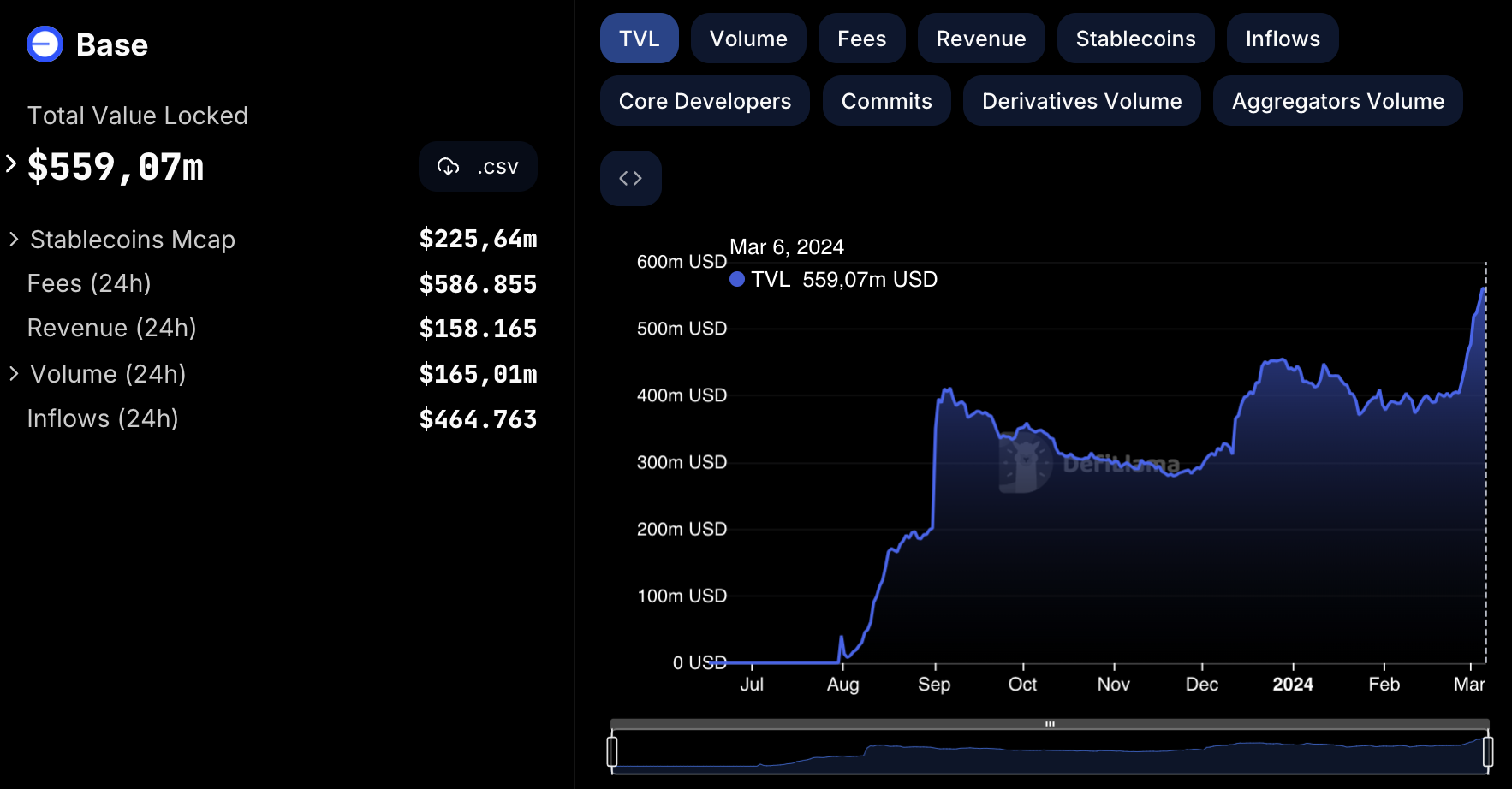Screen dimensions: 1512x789
Task: Click the Total Value Locked heading
Action: 138,116
